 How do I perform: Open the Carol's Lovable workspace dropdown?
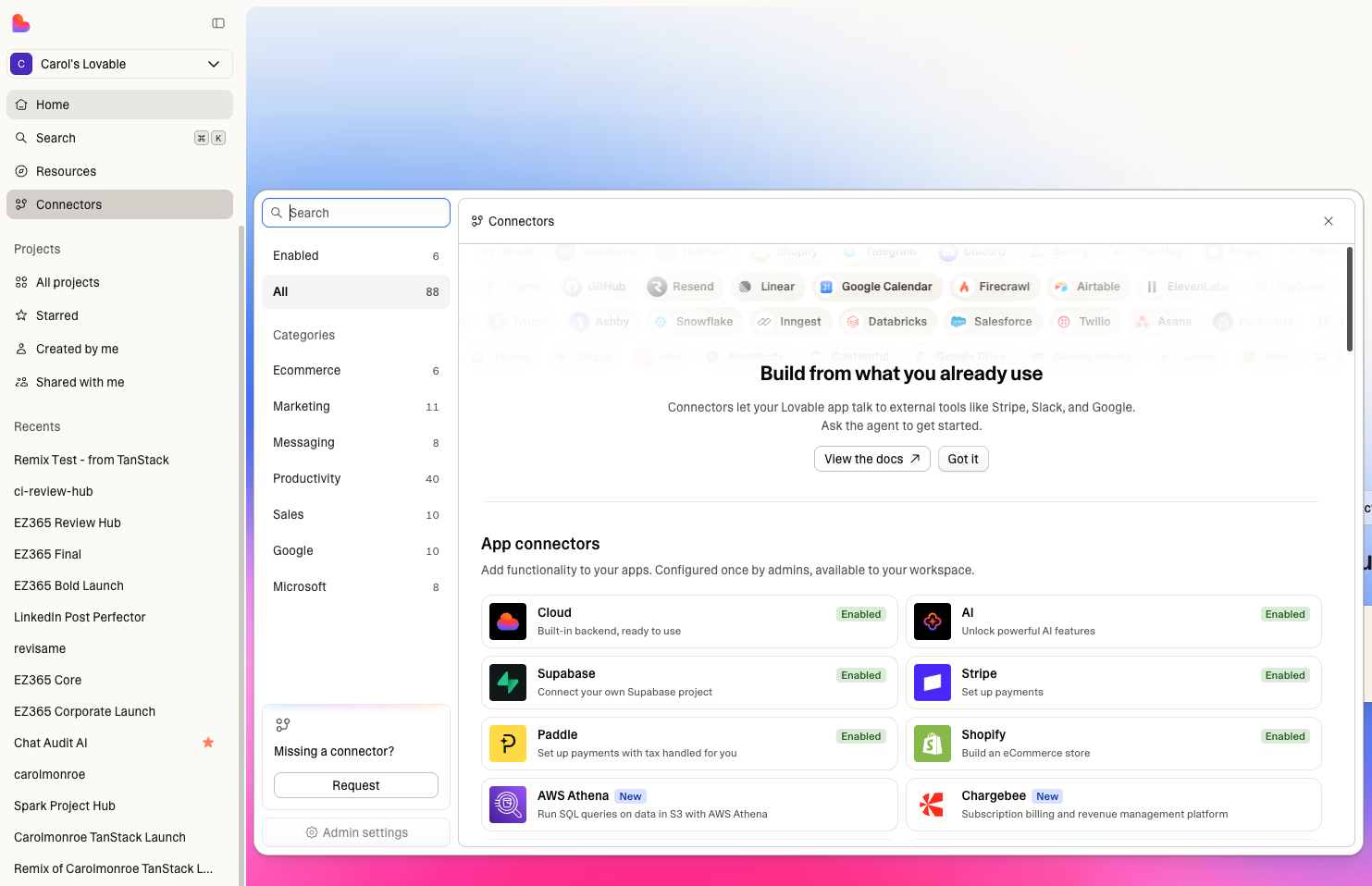tap(119, 64)
